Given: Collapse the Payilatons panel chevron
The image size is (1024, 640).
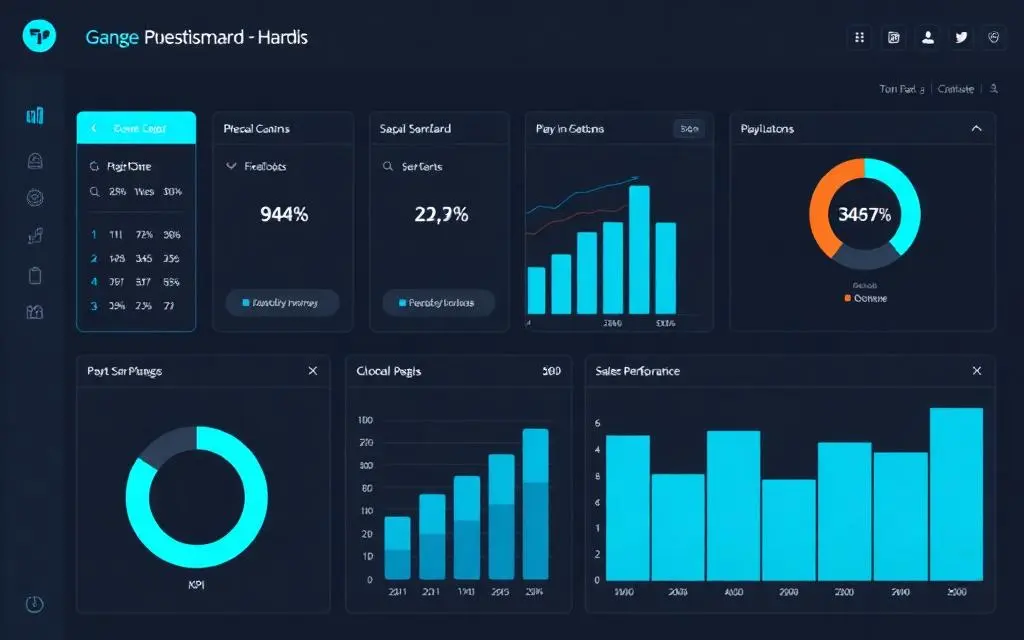Looking at the screenshot, I should point(976,129).
